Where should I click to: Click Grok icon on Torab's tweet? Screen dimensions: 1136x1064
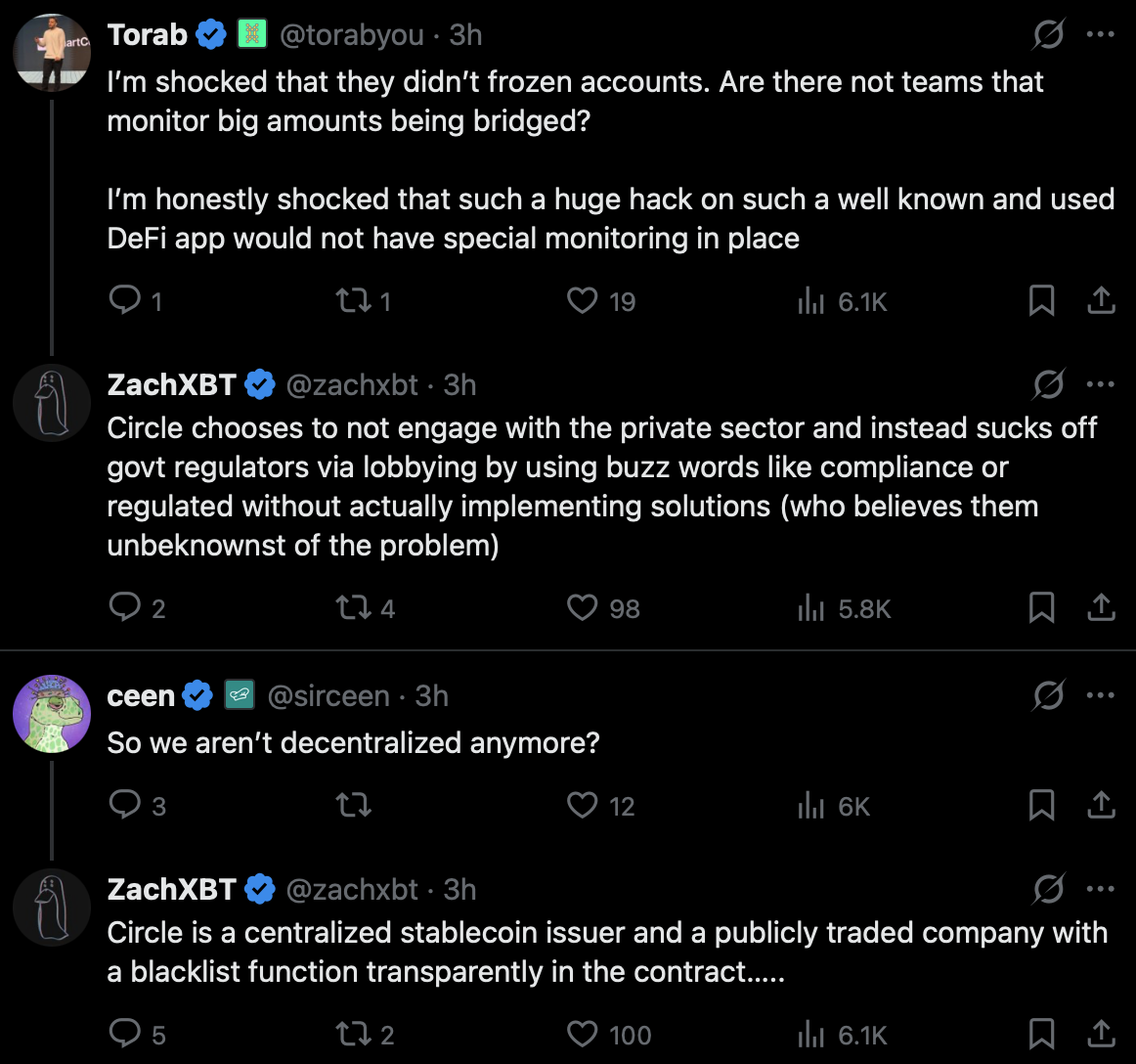pos(1048,35)
